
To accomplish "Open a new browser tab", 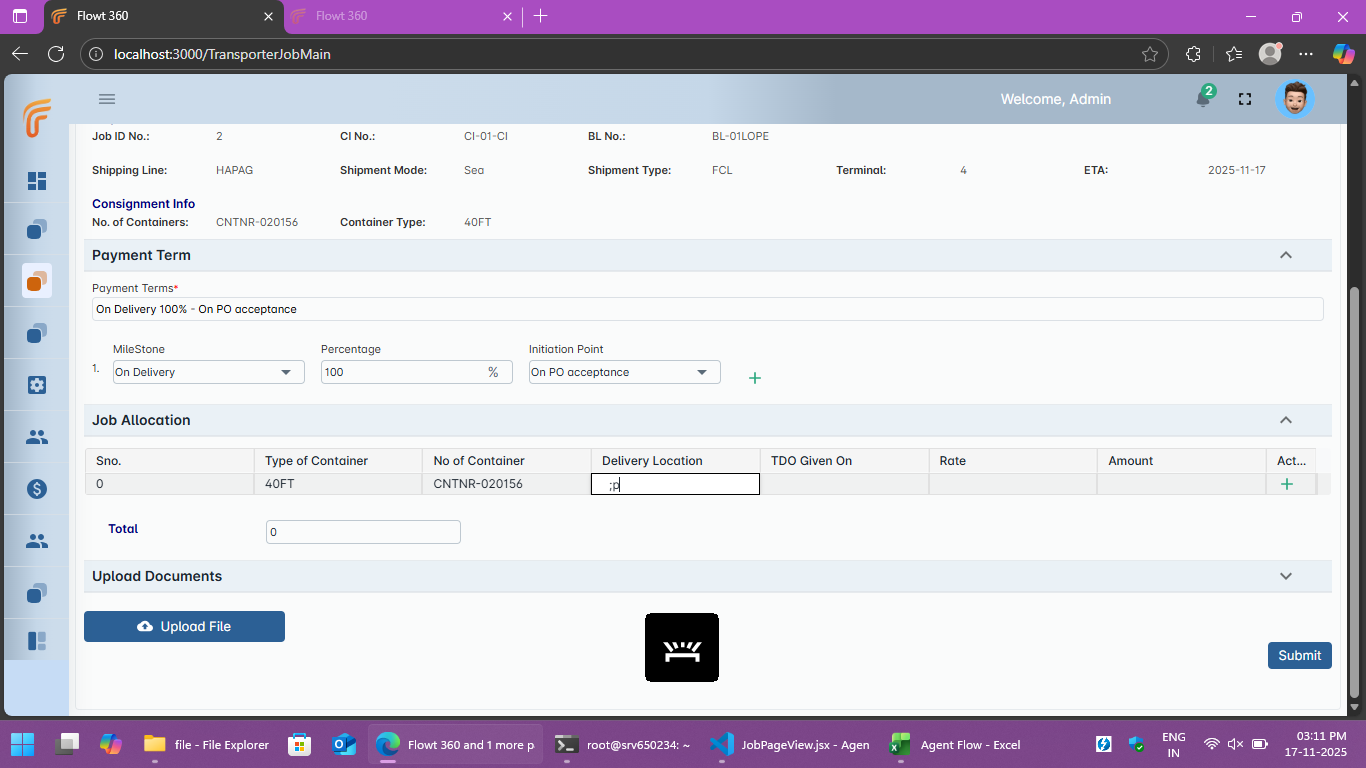I will click(x=541, y=16).
